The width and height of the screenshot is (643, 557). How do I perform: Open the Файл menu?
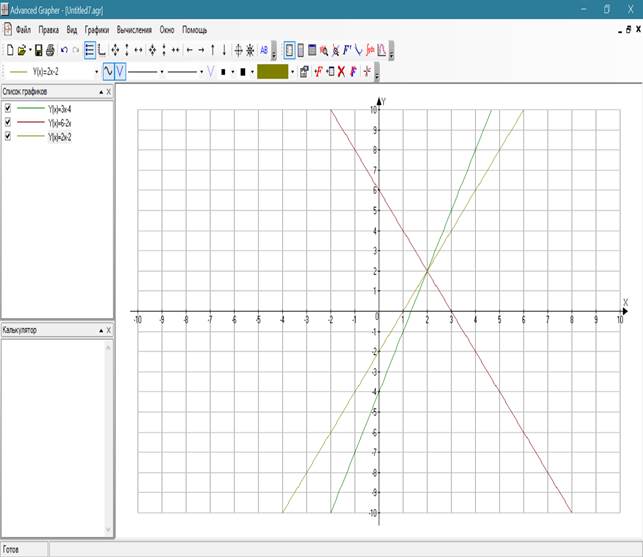23,30
